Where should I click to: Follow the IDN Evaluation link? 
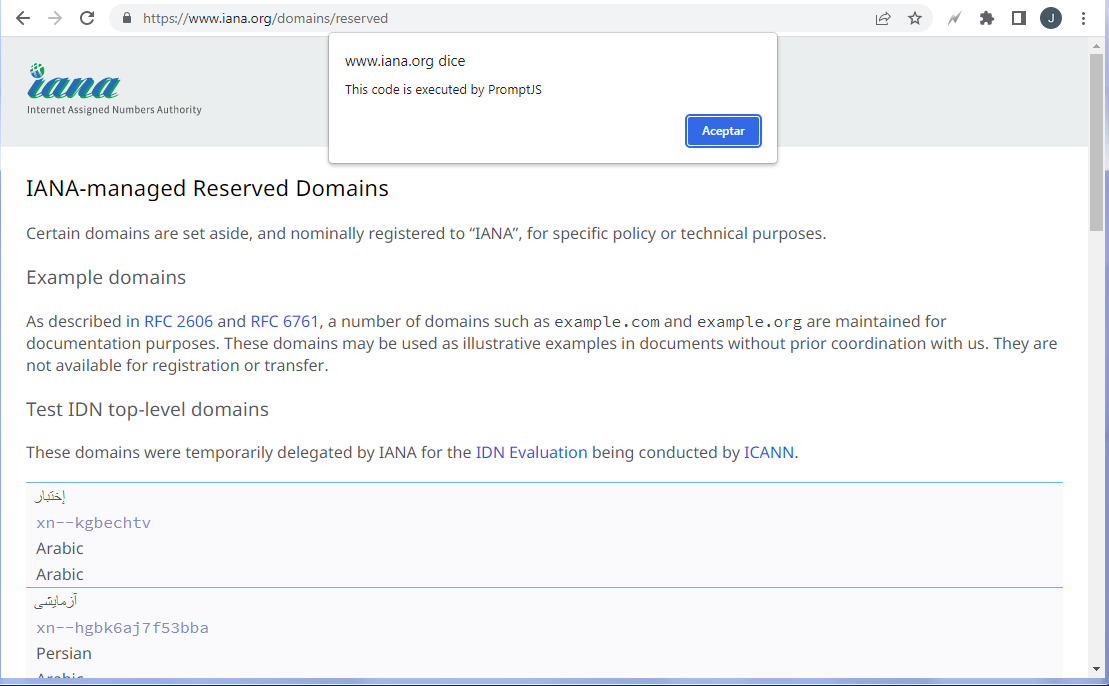[531, 452]
